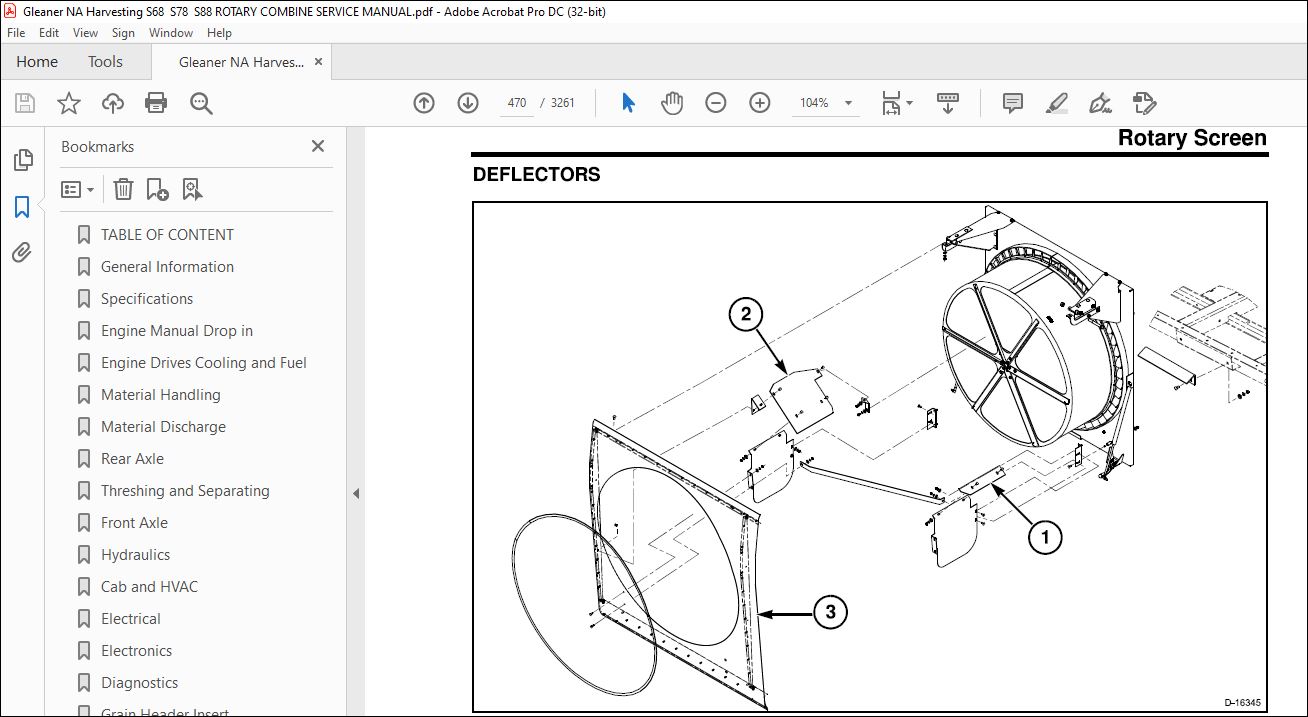Activate the Hand pan tool
Viewport: 1308px width, 717px height.
[x=672, y=103]
